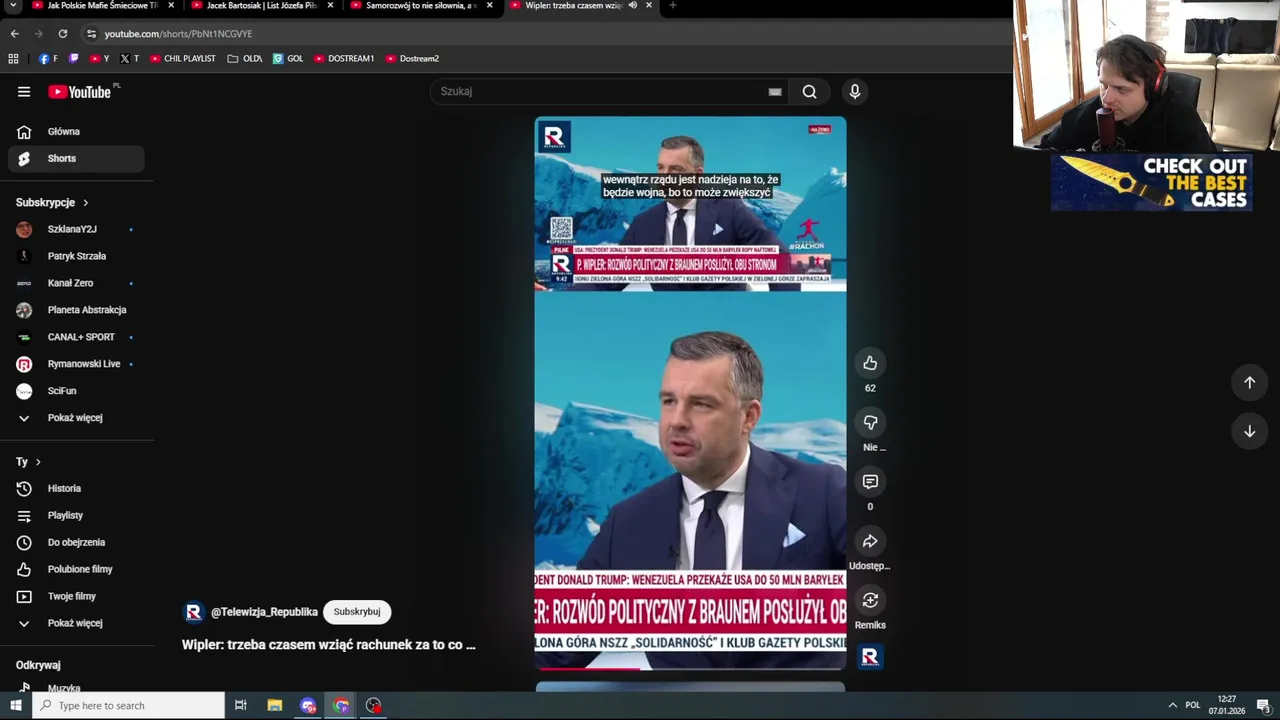Open Windows Start menu
This screenshot has height=720, width=1280.
pos(15,706)
